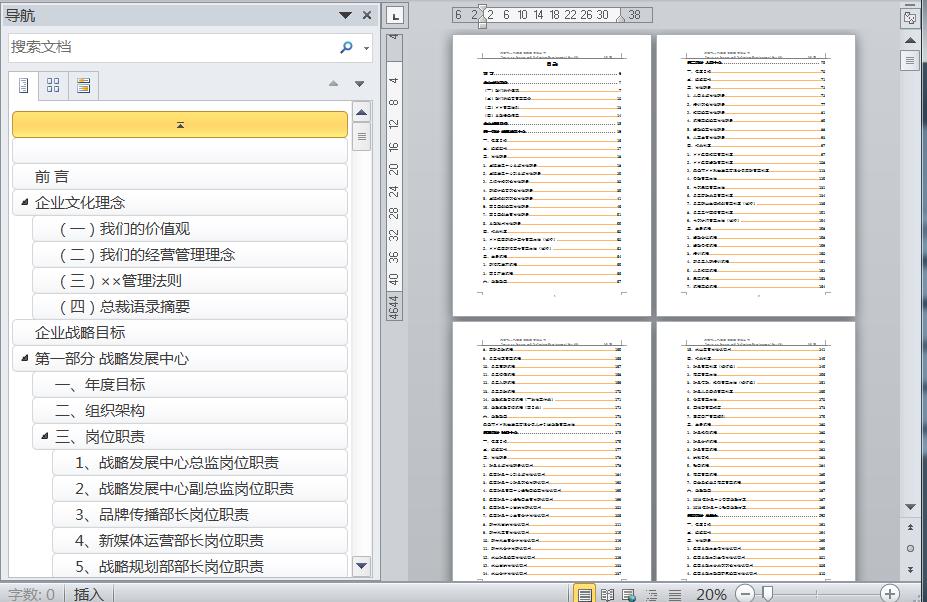
Task: Click the 字数: 0 word count indicator
Action: tap(31, 594)
